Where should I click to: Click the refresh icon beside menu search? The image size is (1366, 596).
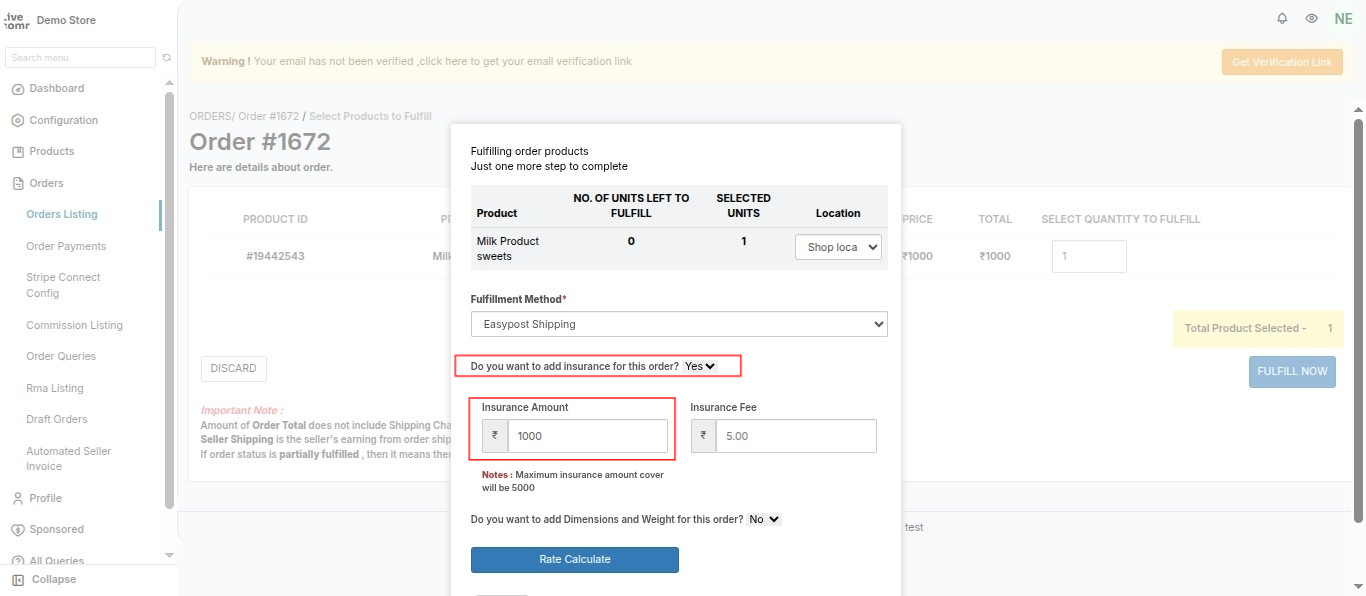pyautogui.click(x=167, y=58)
